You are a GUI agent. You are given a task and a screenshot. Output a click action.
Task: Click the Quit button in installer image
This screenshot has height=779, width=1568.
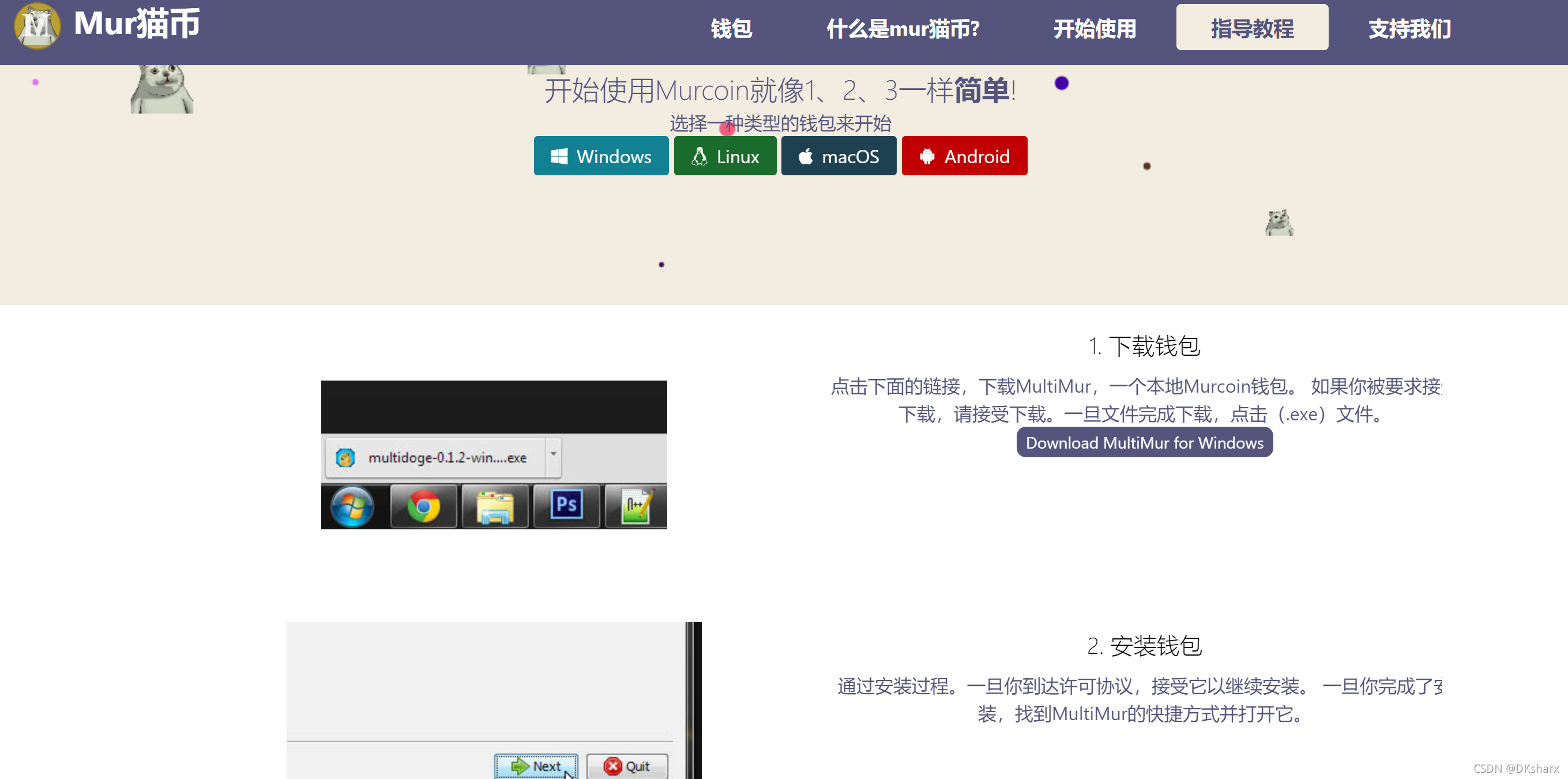[627, 766]
